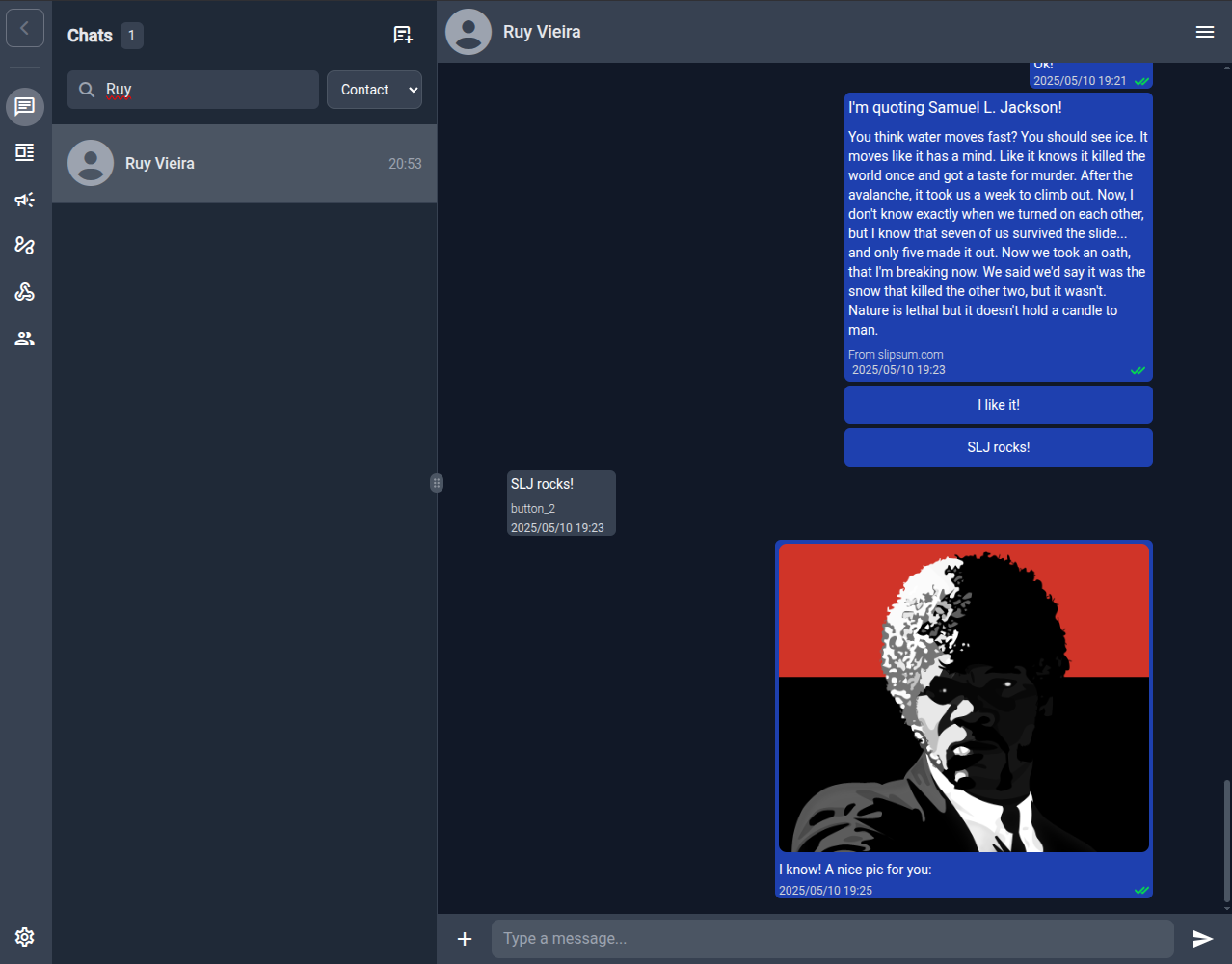Expand the Contact filter dropdown
1232x964 pixels.
point(374,90)
